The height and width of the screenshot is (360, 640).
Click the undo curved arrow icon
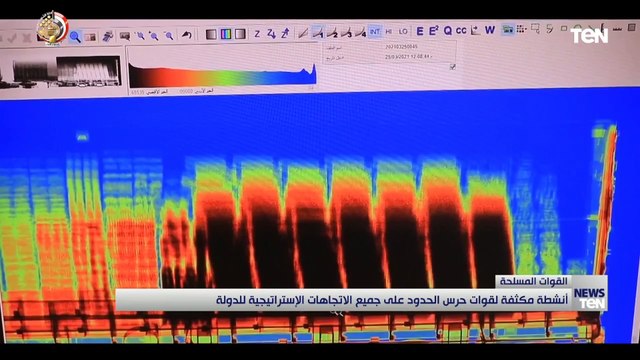(x=187, y=35)
